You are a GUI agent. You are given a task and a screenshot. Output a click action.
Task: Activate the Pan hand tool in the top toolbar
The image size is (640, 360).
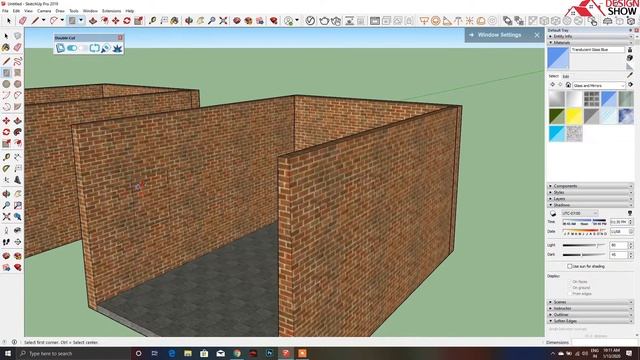(x=200, y=20)
